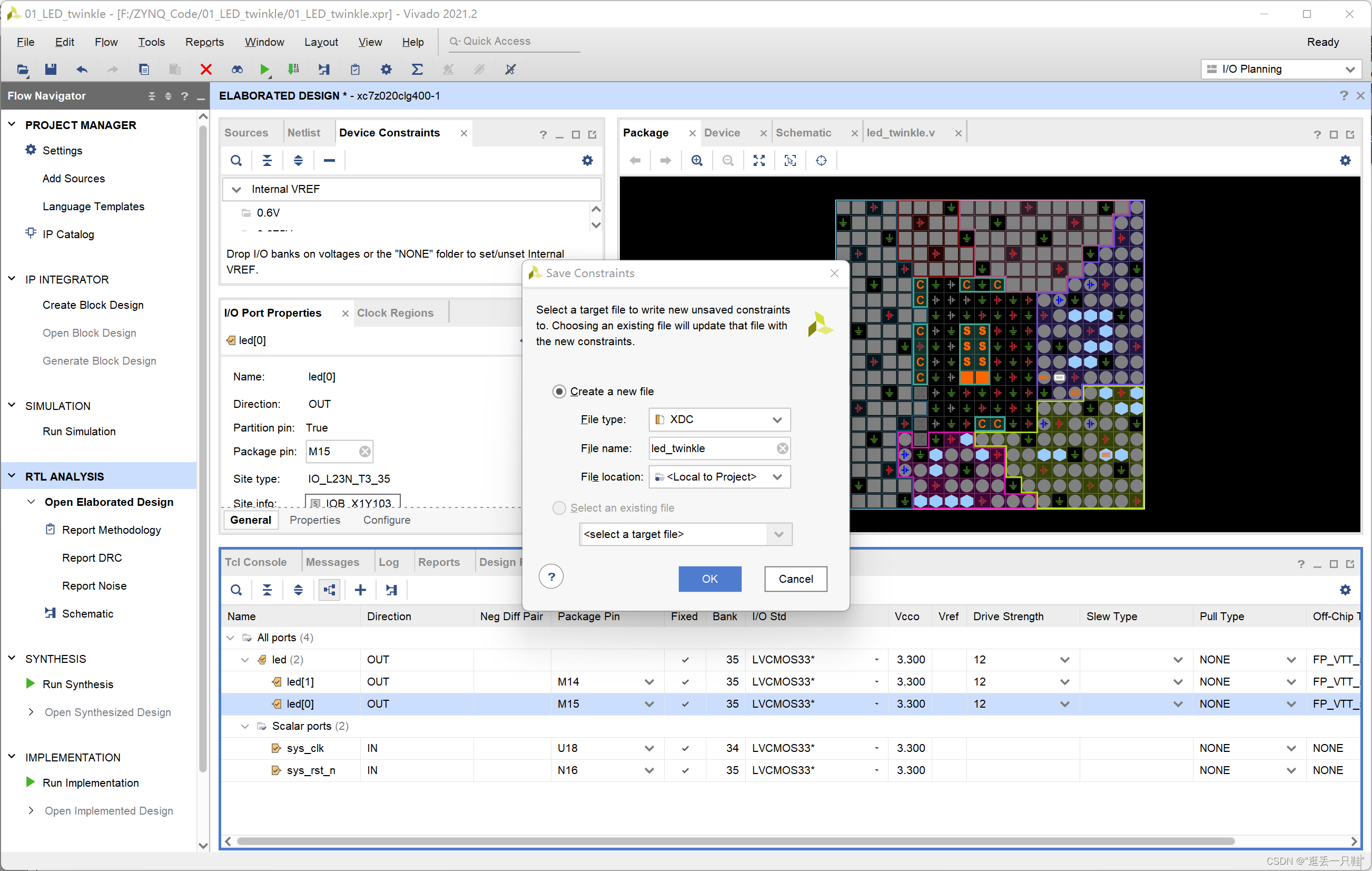Screen dimensions: 1372x871
Task: Toggle Fixed checkmark for led[0] row
Action: [685, 704]
